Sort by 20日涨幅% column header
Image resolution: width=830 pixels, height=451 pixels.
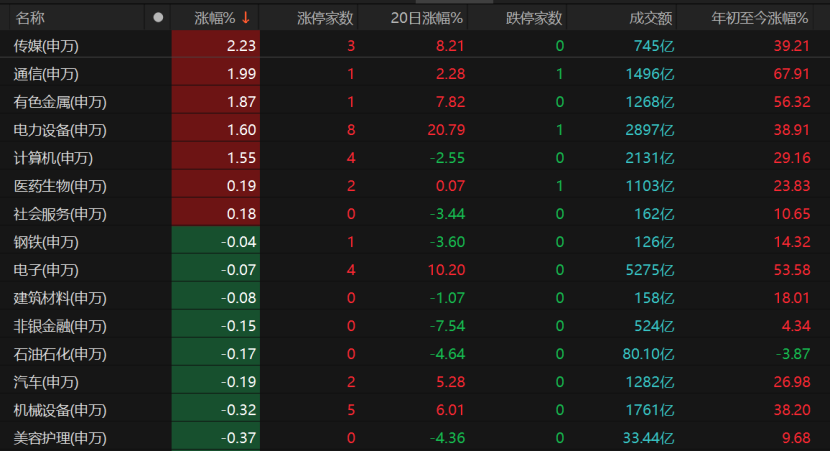(x=427, y=18)
